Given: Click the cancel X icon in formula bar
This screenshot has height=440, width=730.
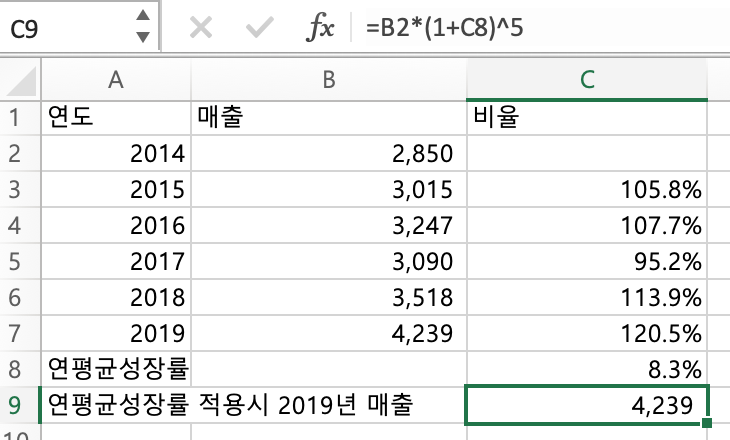Looking at the screenshot, I should point(201,27).
